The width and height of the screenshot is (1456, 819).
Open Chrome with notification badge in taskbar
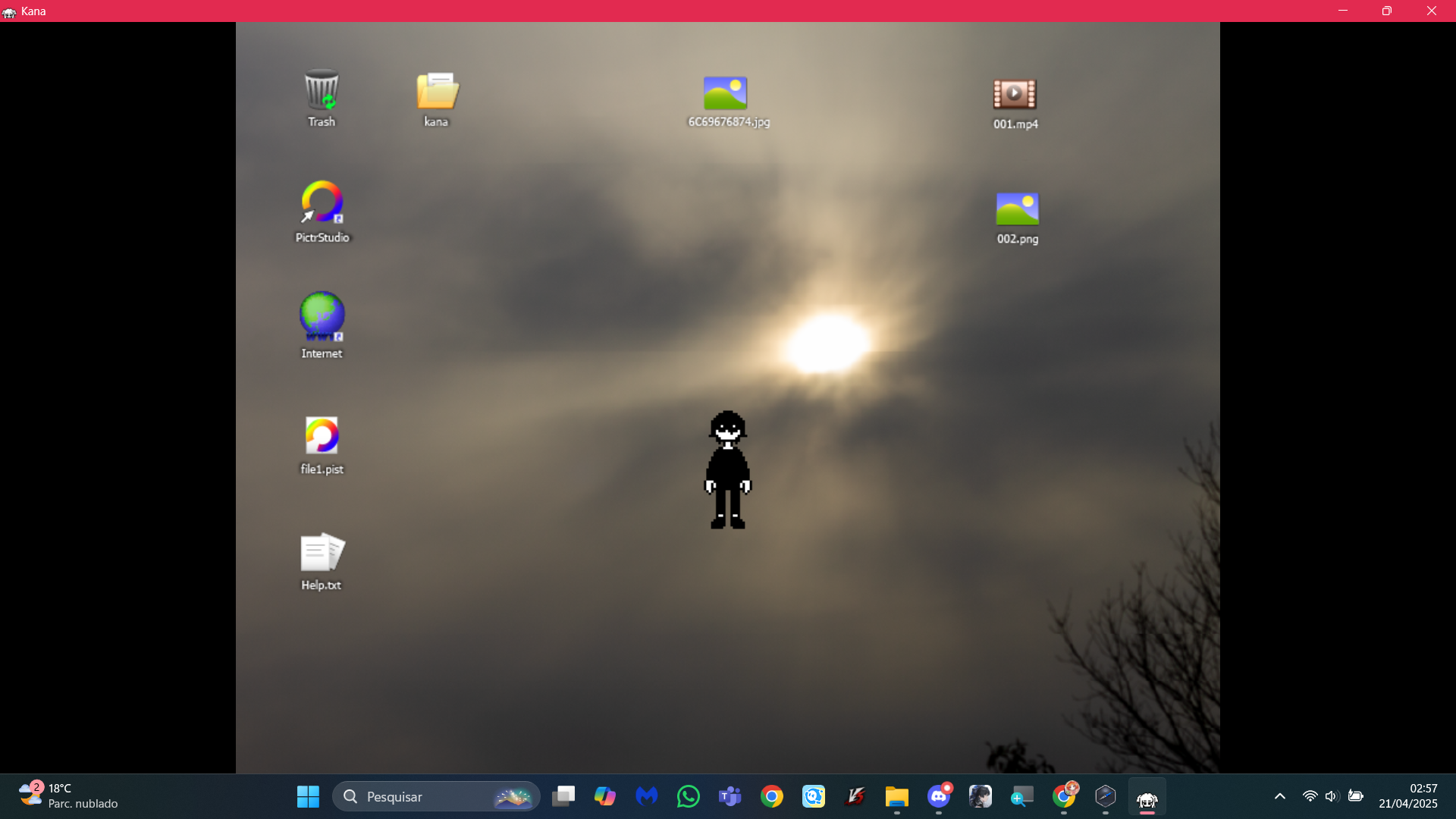click(x=1064, y=796)
